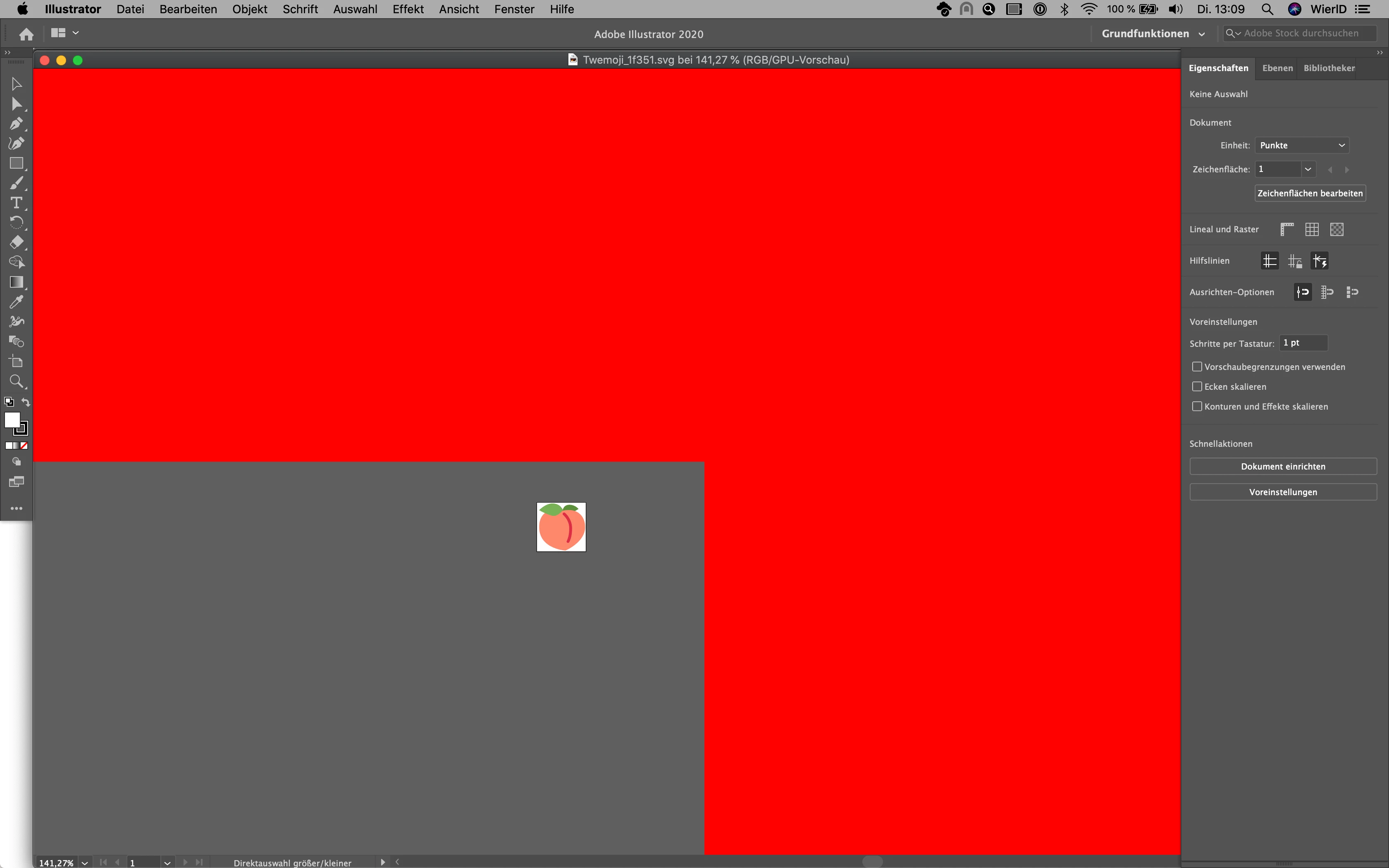
Task: Enable Konturen und Effekte skalieren checkbox
Action: 1197,406
